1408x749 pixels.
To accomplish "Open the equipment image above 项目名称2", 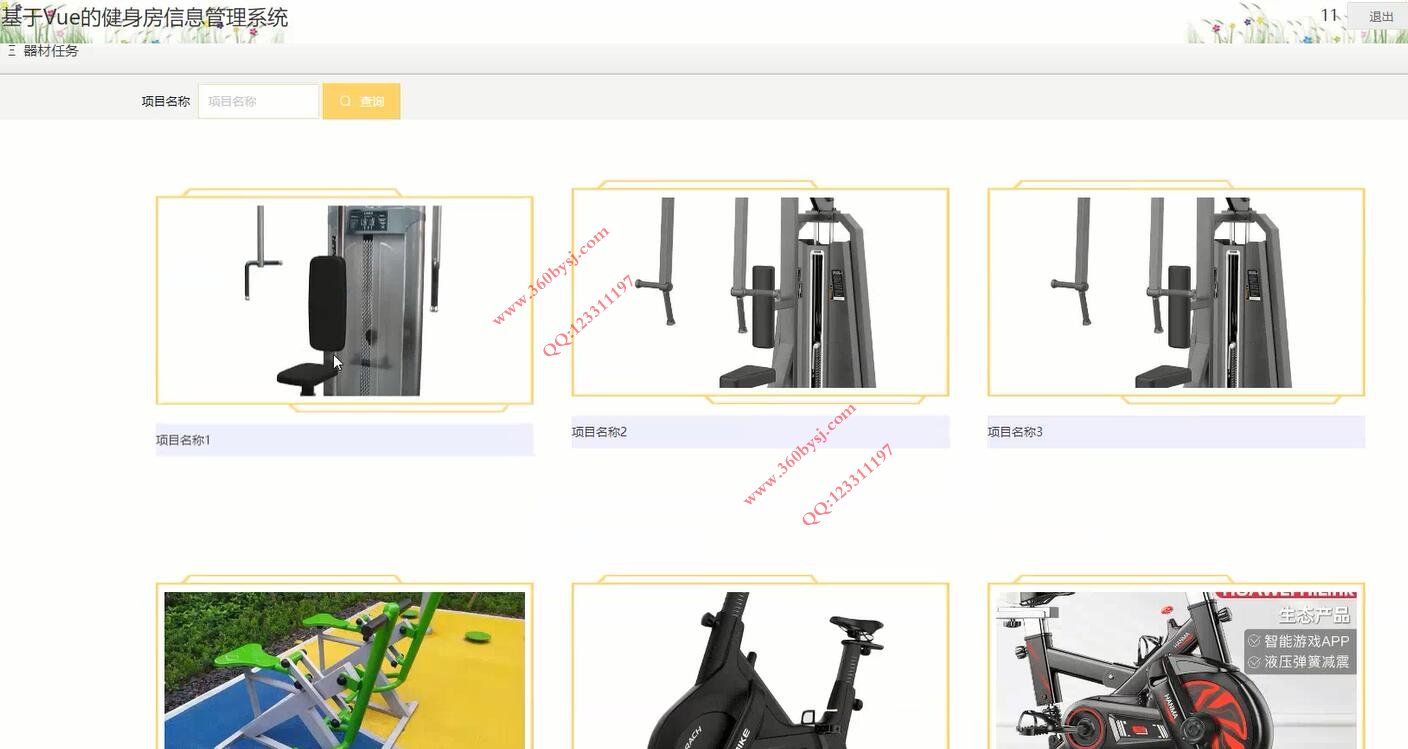I will point(760,292).
